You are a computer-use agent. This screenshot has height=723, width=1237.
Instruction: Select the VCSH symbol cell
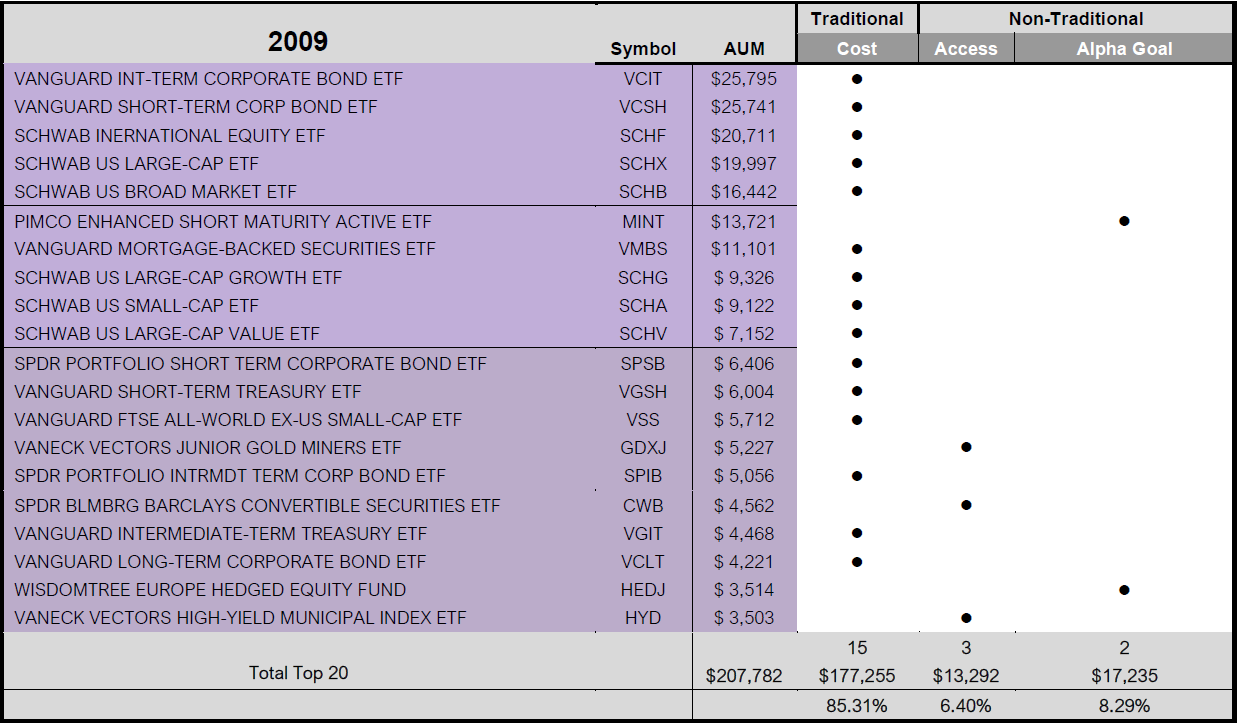pyautogui.click(x=642, y=106)
